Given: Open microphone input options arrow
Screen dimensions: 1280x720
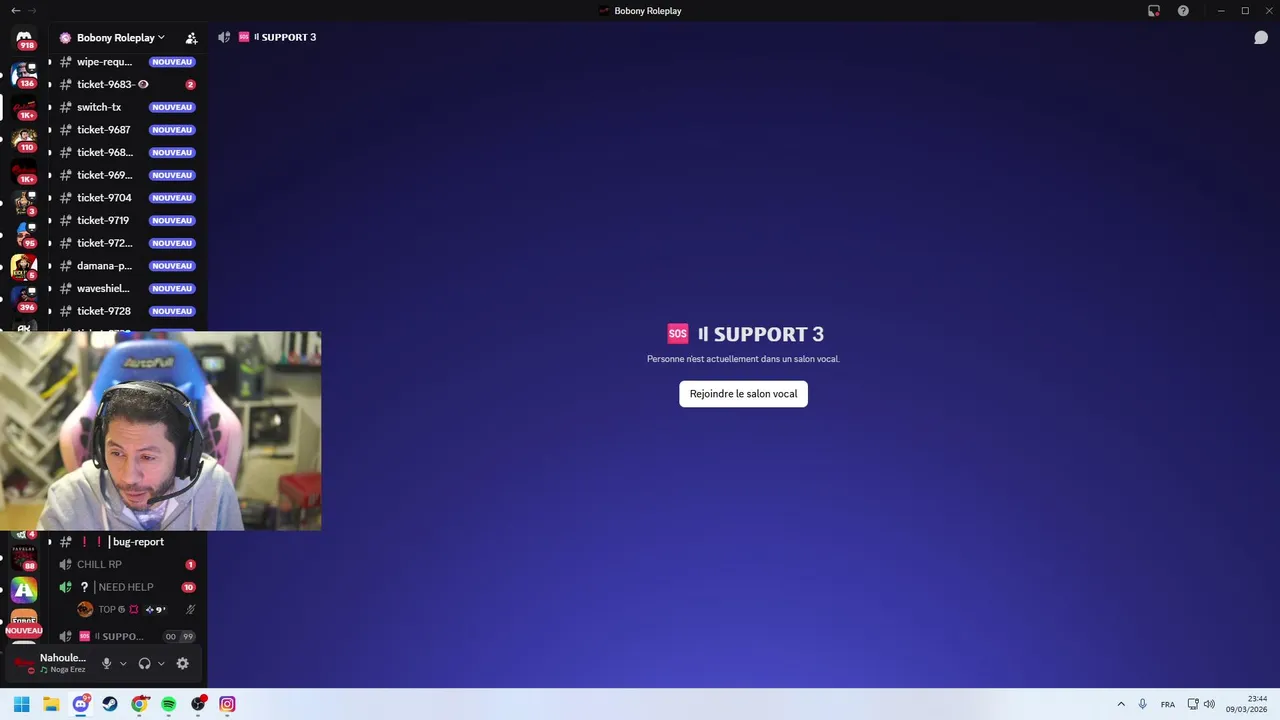Looking at the screenshot, I should point(123,663).
